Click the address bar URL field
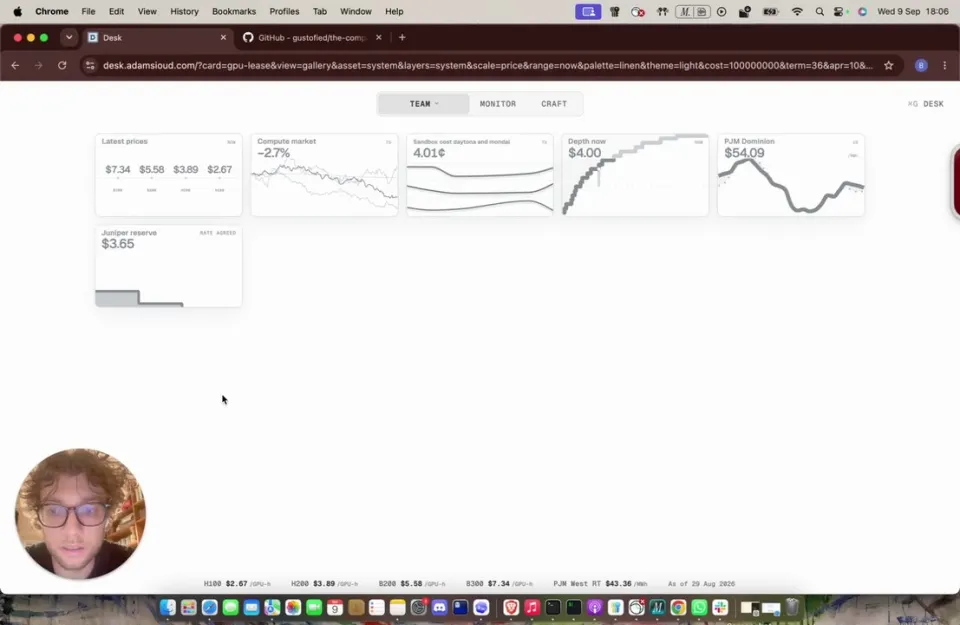Image resolution: width=960 pixels, height=625 pixels. 487,65
